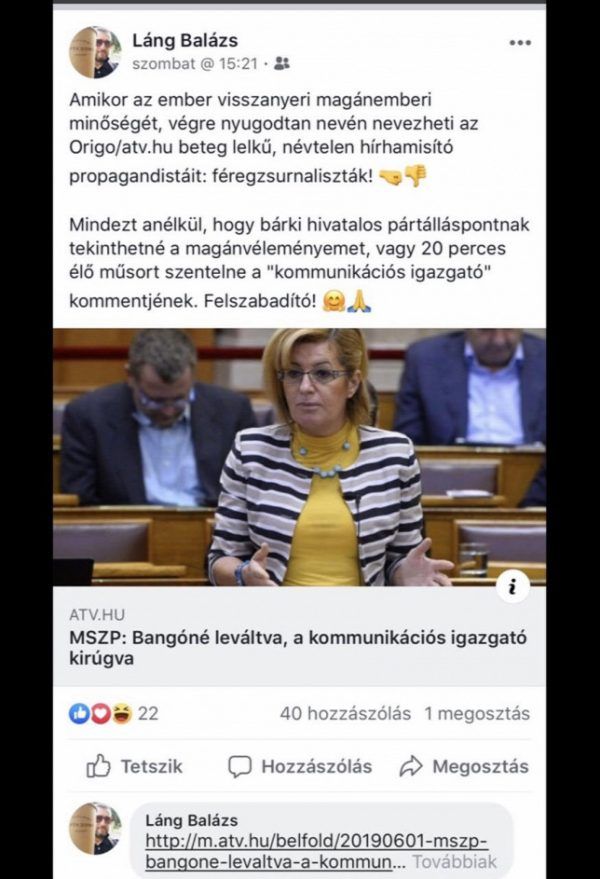Click the thumbs-up Tetszik icon

pyautogui.click(x=99, y=765)
